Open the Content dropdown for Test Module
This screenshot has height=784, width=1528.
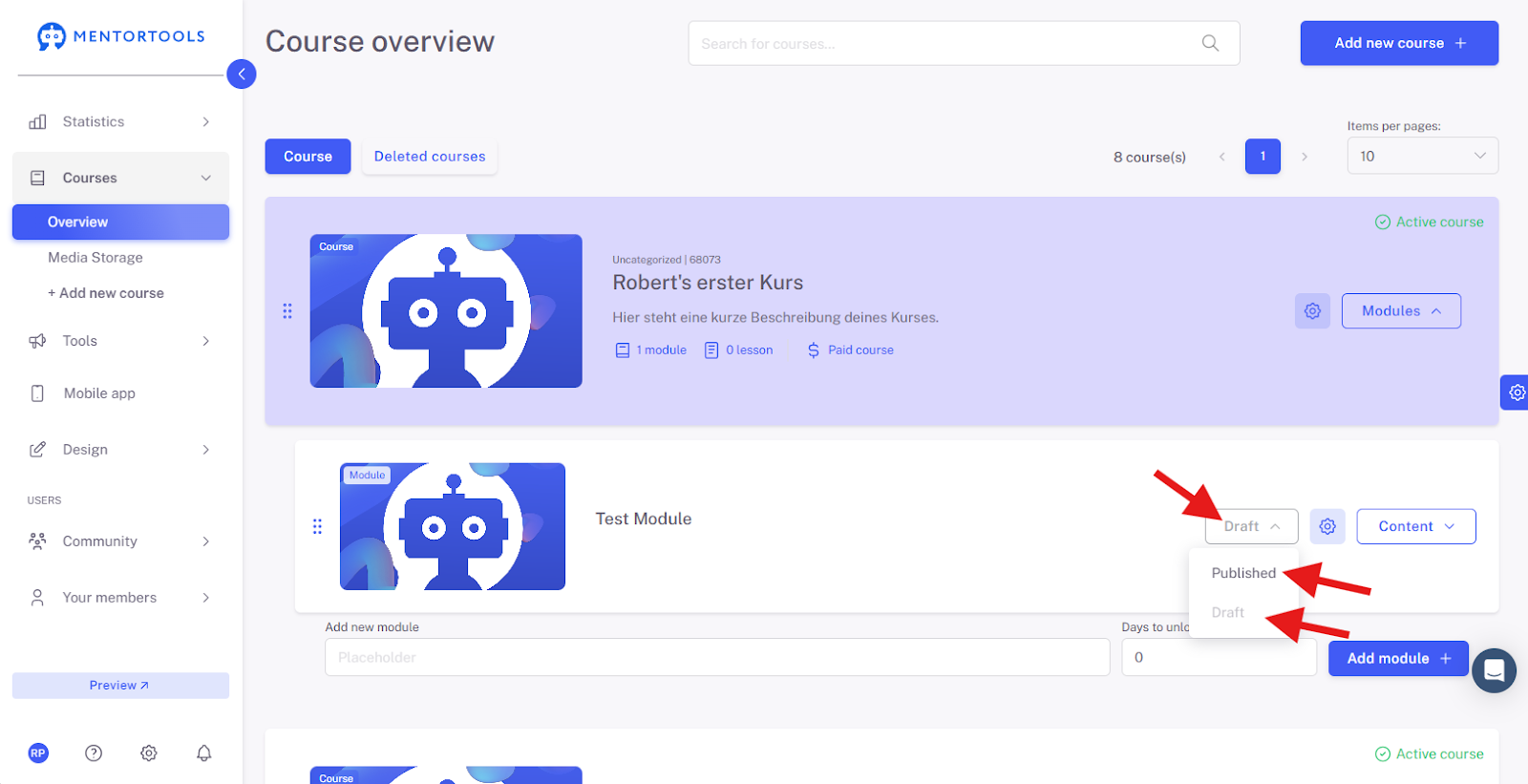[1416, 526]
